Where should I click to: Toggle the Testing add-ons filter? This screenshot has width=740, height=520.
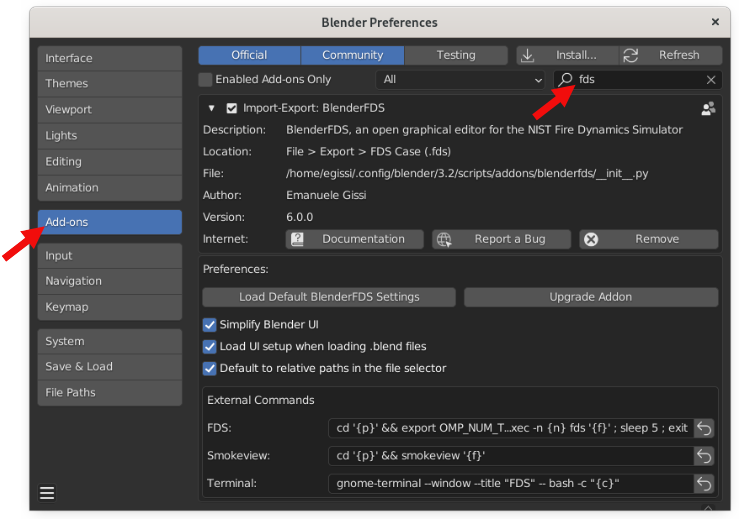(x=456, y=55)
